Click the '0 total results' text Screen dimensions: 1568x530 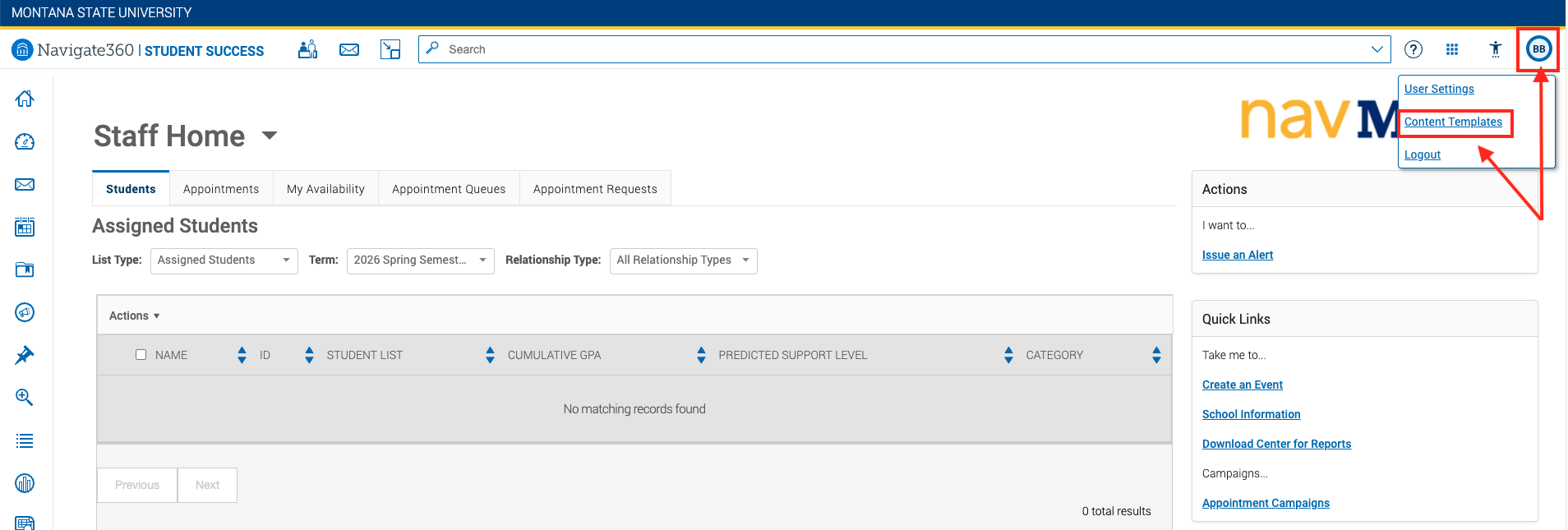(x=1116, y=511)
